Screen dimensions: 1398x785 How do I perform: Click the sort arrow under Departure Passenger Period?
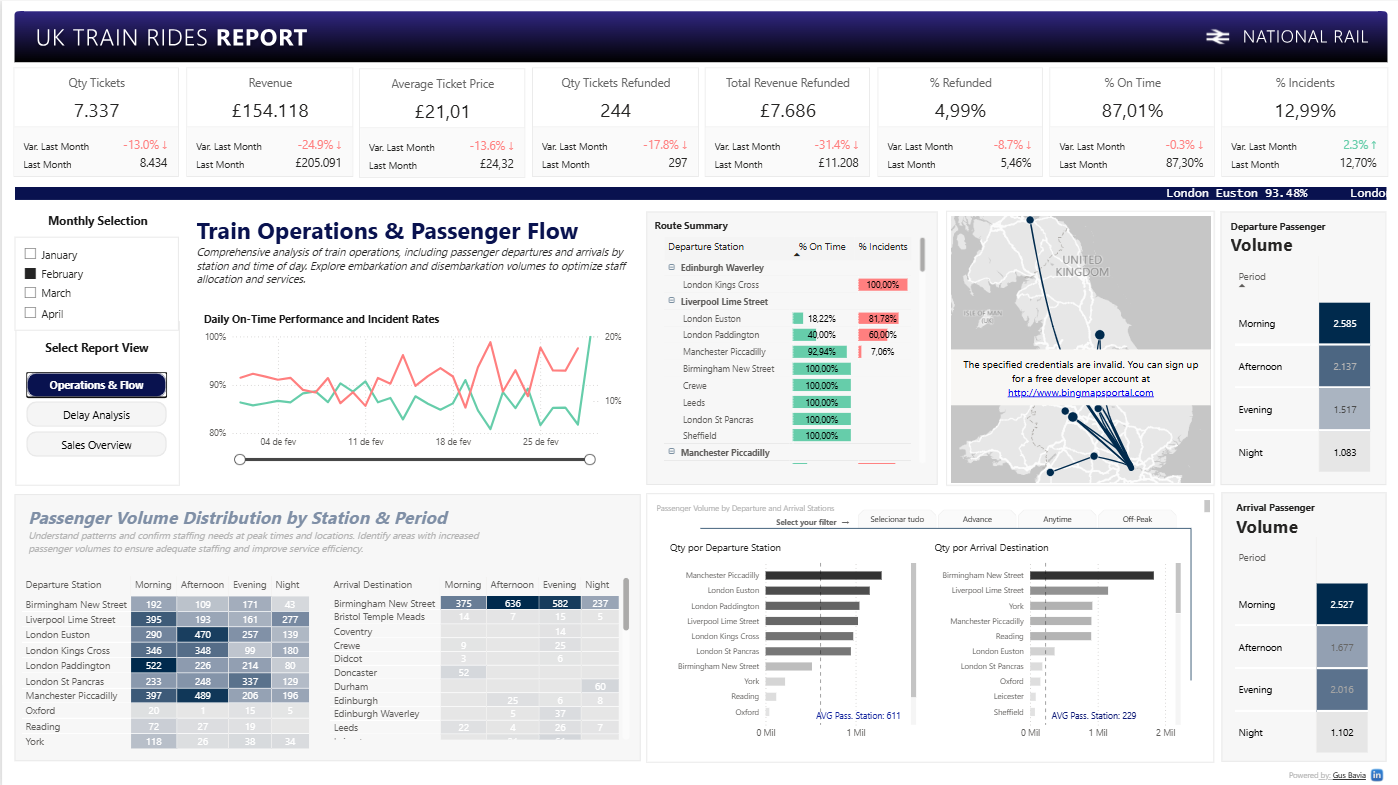point(1241,286)
